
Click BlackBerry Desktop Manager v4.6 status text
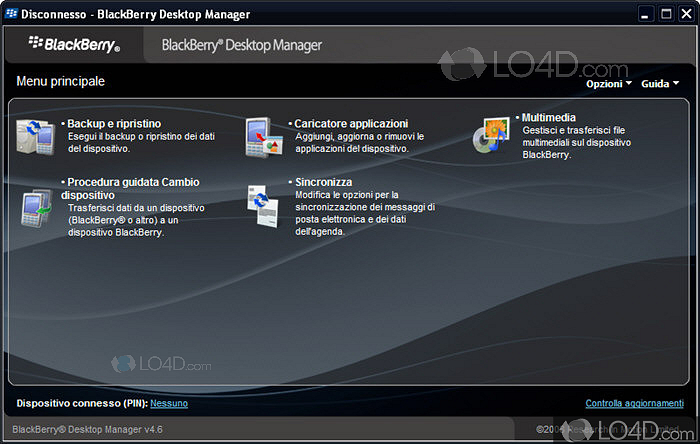tap(88, 429)
